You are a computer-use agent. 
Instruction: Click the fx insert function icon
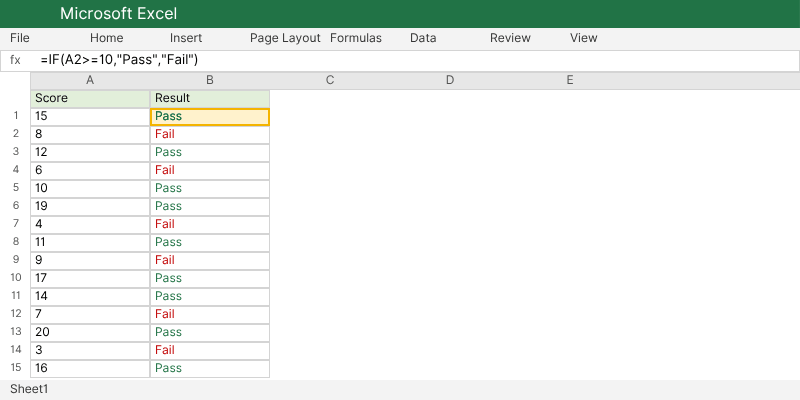click(15, 60)
